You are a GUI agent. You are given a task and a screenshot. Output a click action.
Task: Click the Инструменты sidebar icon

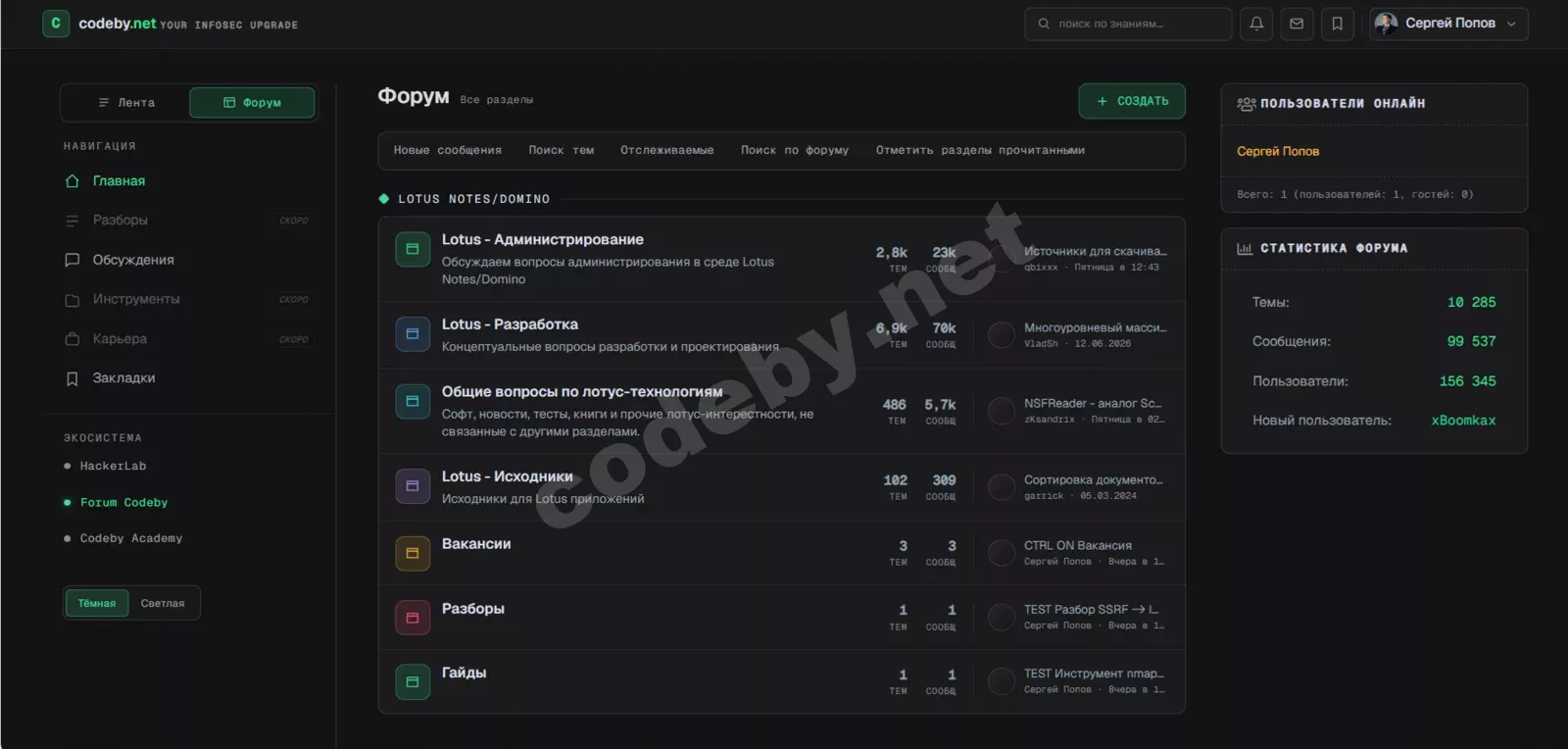(72, 300)
